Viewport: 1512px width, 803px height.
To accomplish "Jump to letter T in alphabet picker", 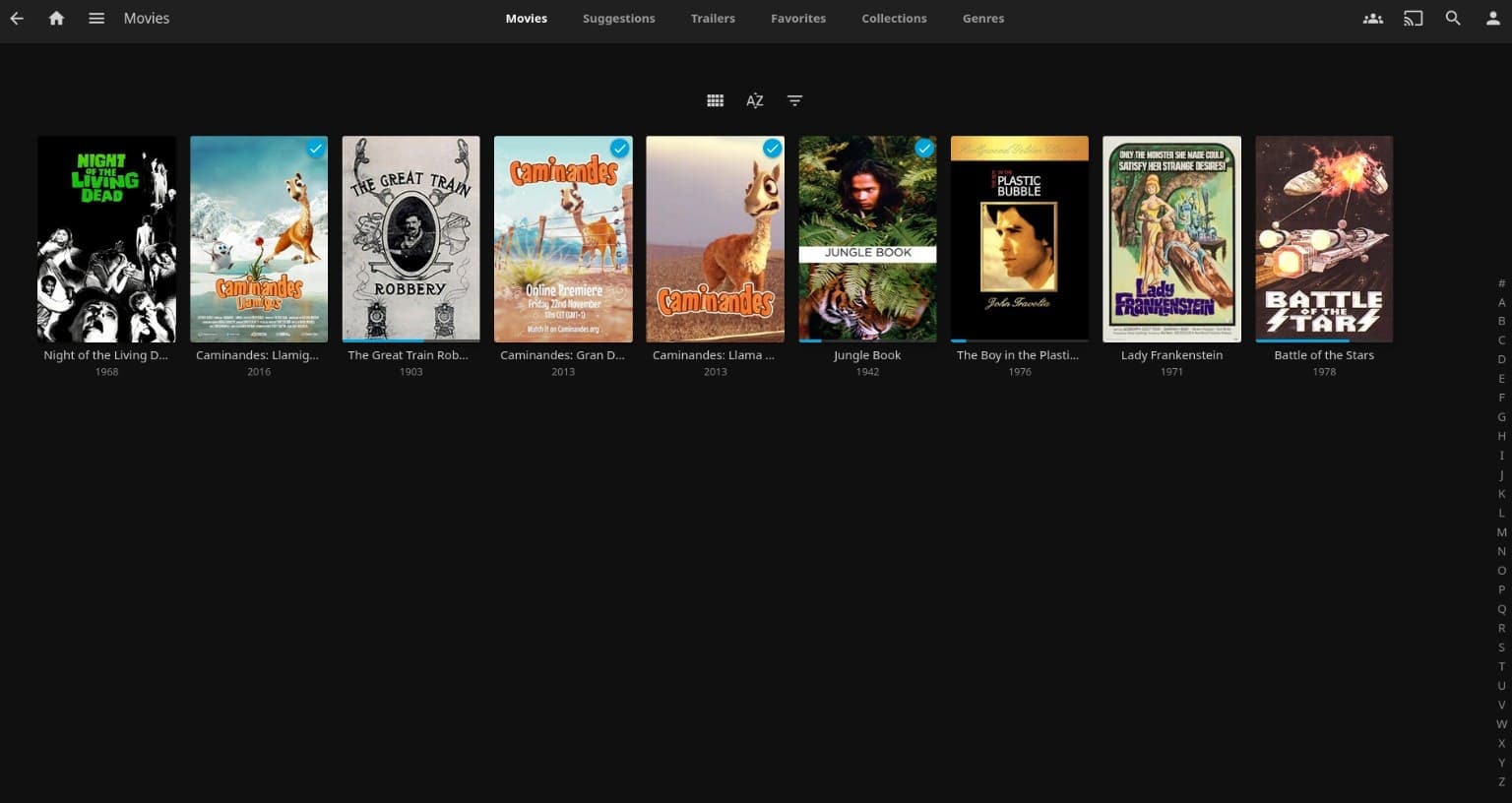I will pyautogui.click(x=1501, y=666).
